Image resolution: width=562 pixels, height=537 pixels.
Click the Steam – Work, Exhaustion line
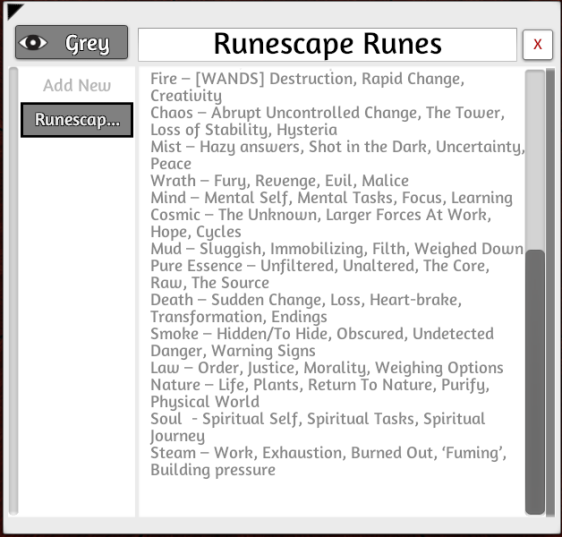point(328,453)
